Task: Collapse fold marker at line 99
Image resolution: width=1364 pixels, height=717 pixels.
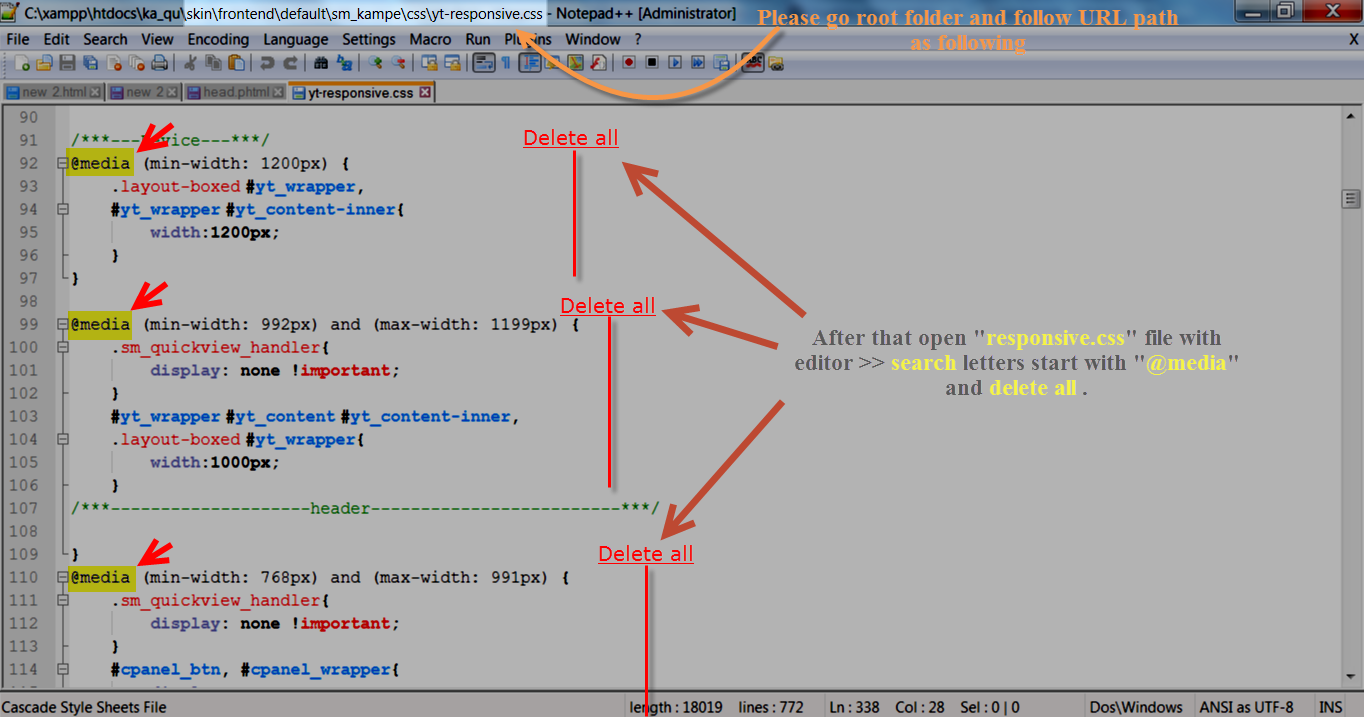Action: coord(64,324)
